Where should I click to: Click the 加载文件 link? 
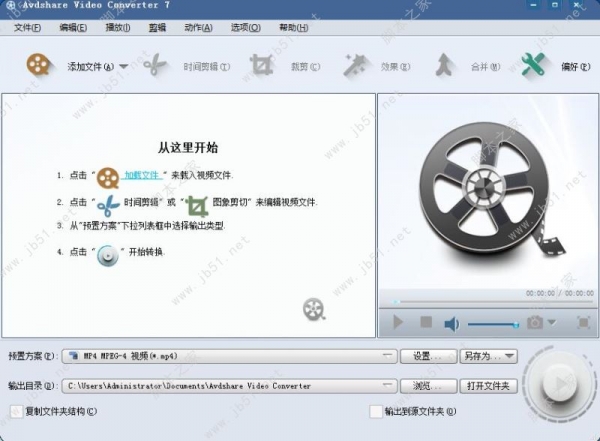142,175
